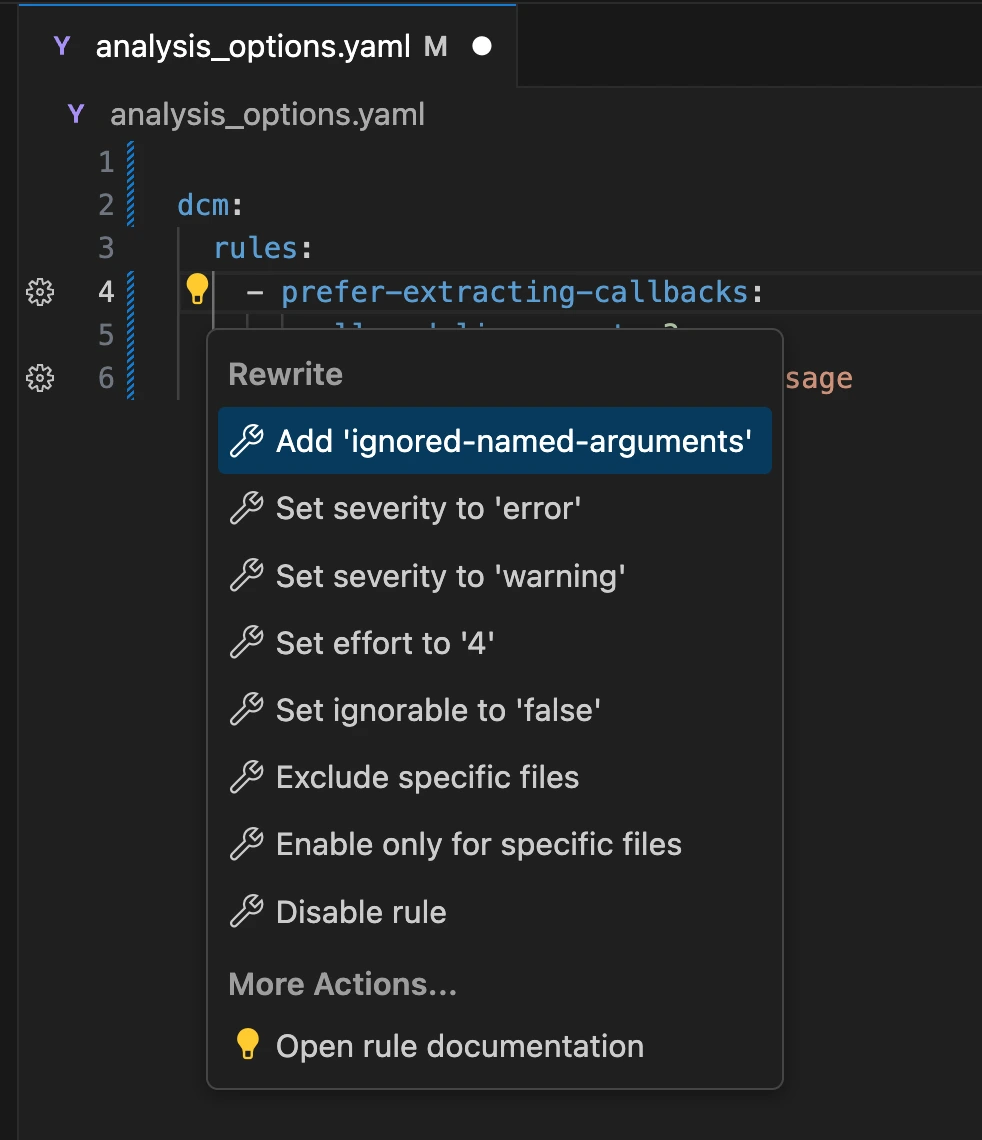Viewport: 982px width, 1140px height.
Task: Click the modified indicator dot on the tab
Action: (481, 46)
